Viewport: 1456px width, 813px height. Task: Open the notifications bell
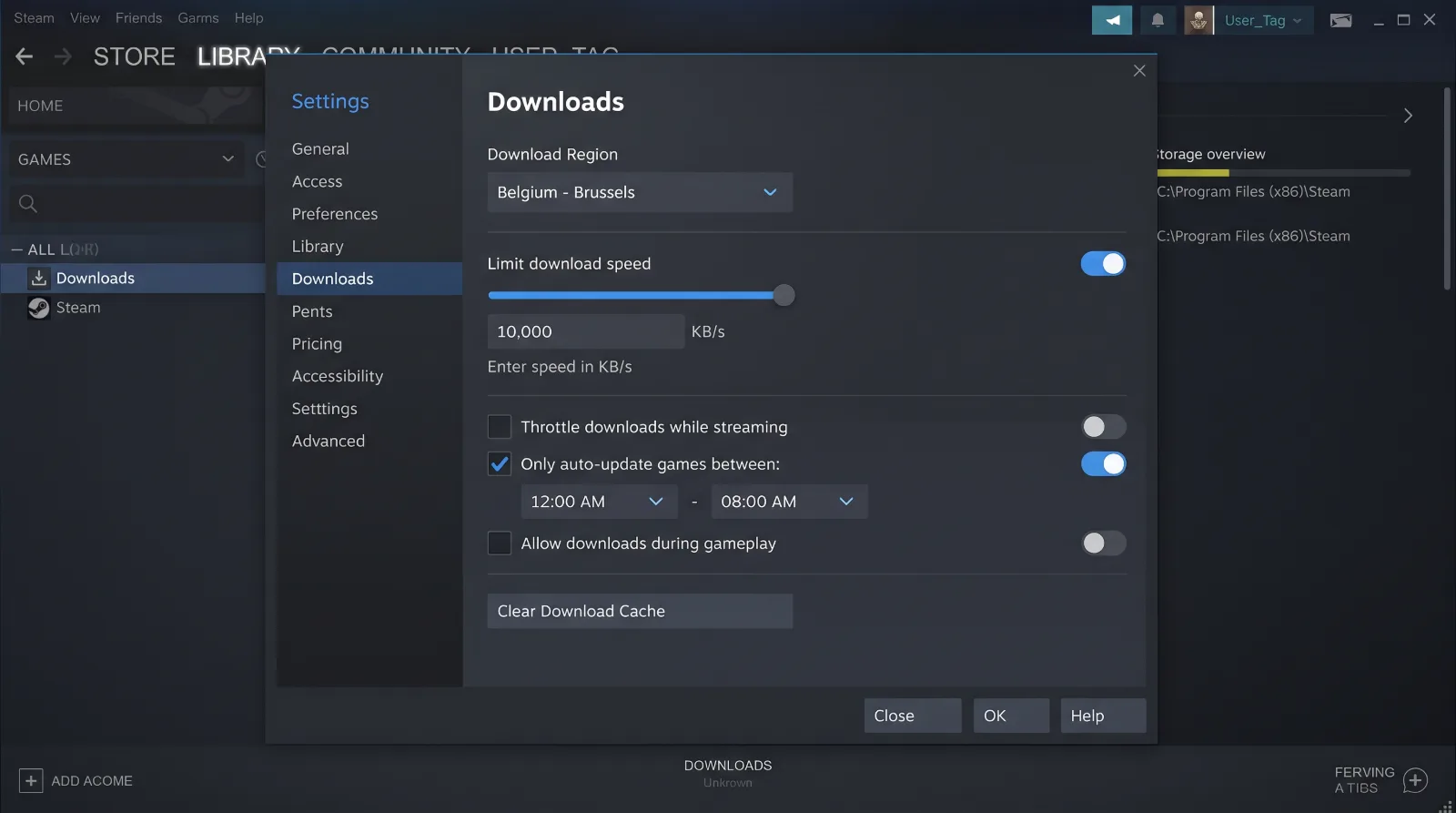pyautogui.click(x=1158, y=20)
